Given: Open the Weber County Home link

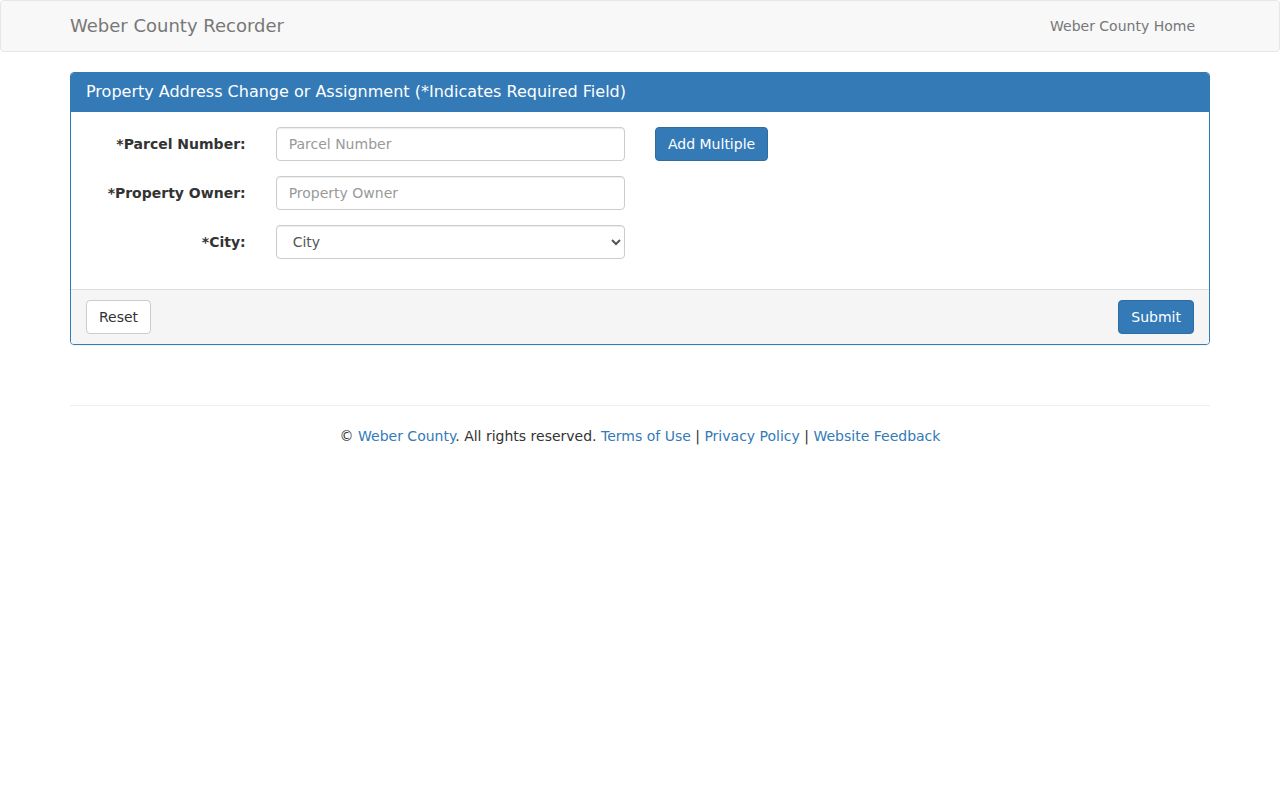Looking at the screenshot, I should (1122, 26).
